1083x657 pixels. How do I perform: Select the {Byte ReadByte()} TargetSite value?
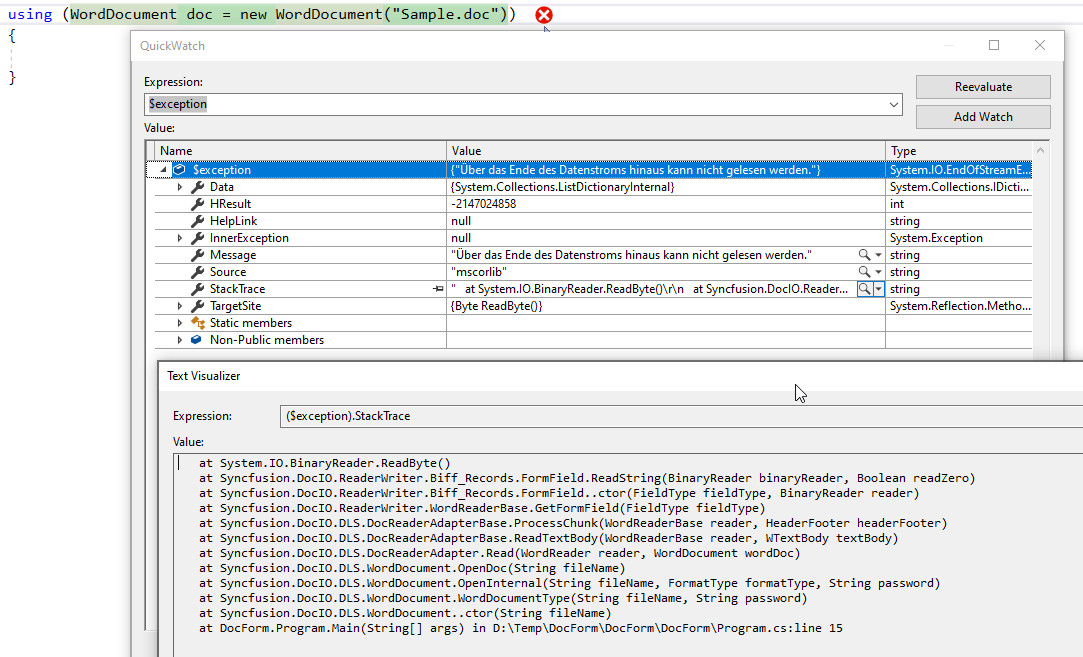point(496,306)
